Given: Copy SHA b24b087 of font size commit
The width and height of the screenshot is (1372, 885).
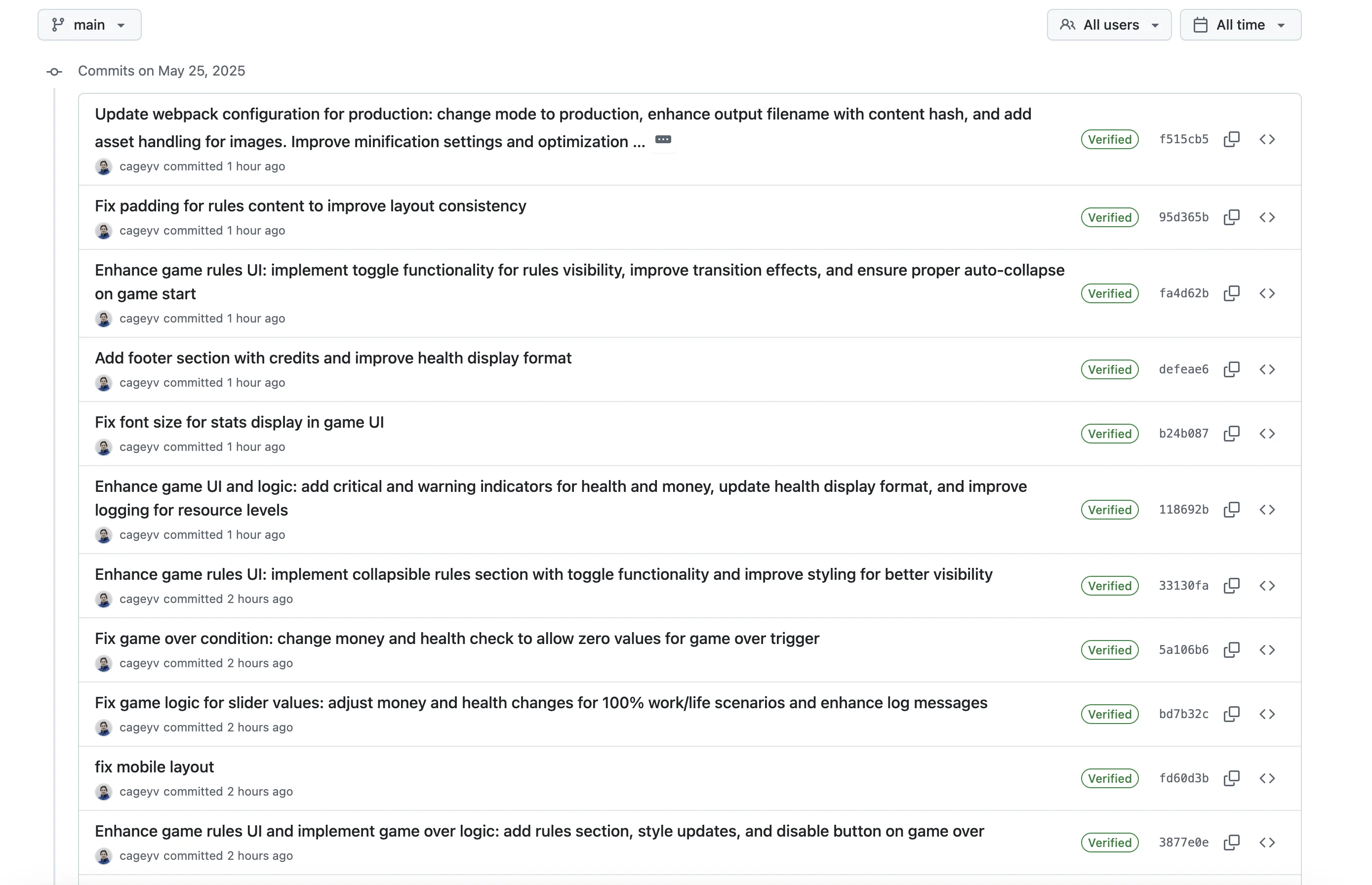Looking at the screenshot, I should click(x=1232, y=434).
